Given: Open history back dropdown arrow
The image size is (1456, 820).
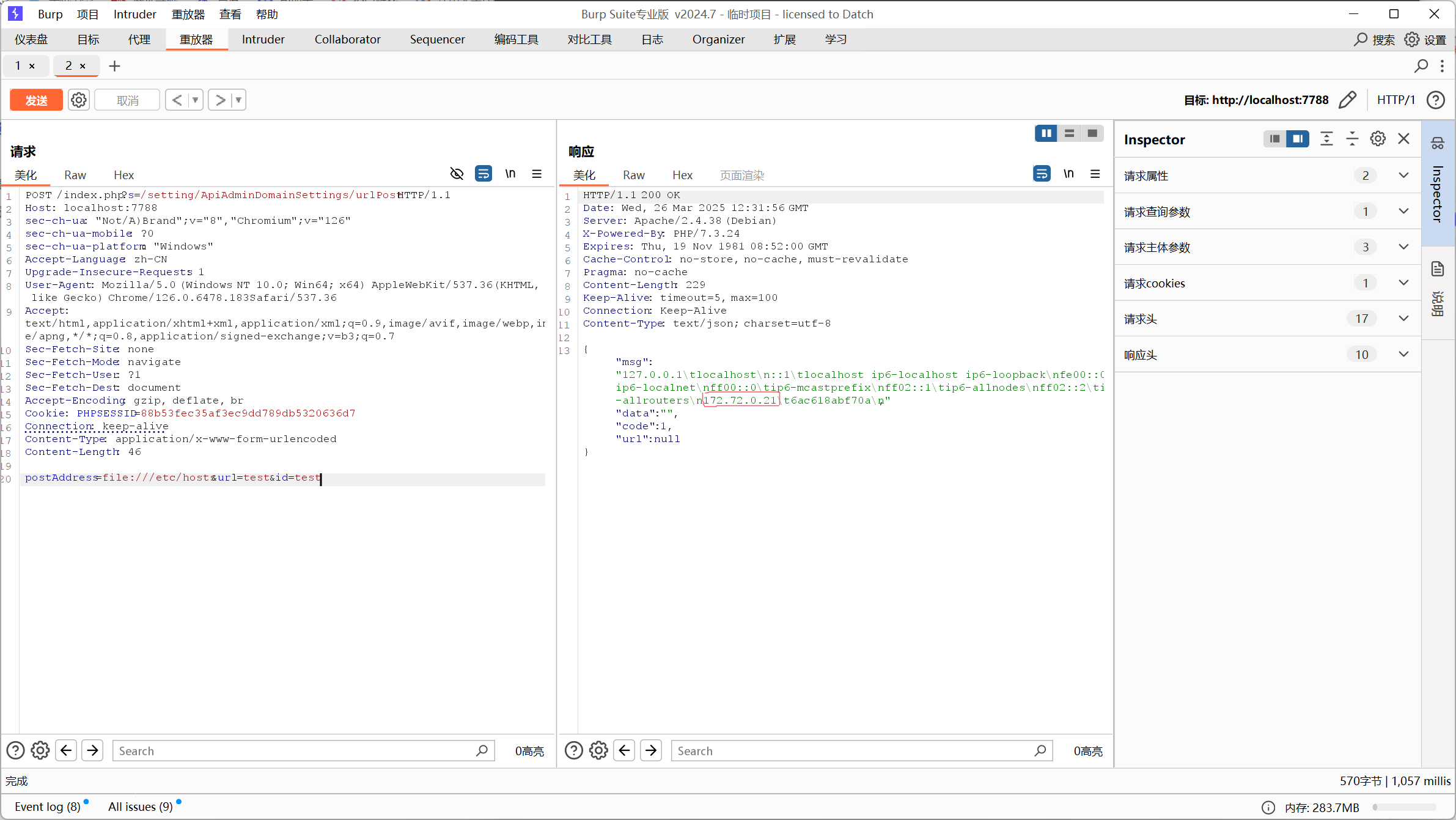Looking at the screenshot, I should coord(195,100).
